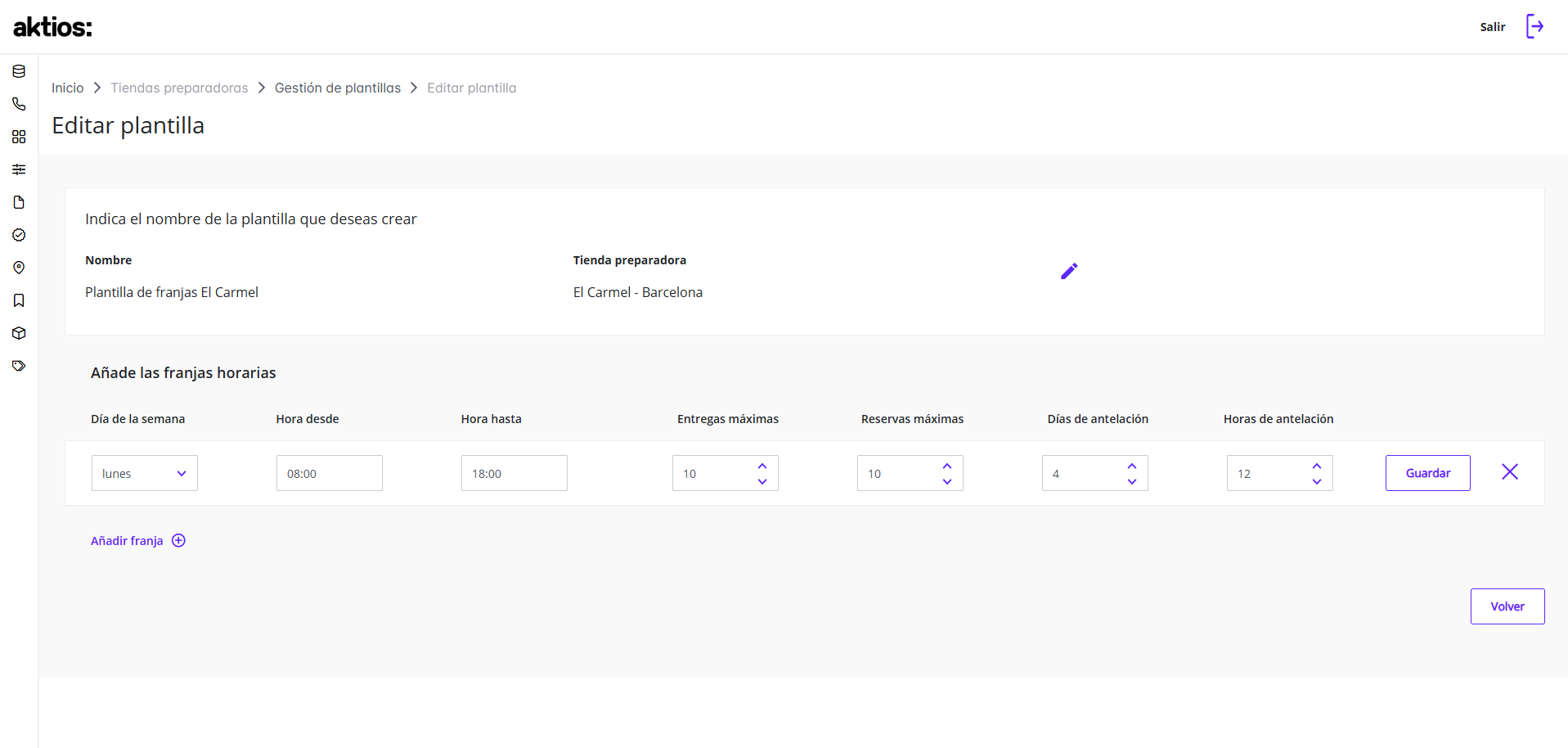1568x748 pixels.
Task: Open the grid dashboard icon in sidebar
Action: pos(19,137)
